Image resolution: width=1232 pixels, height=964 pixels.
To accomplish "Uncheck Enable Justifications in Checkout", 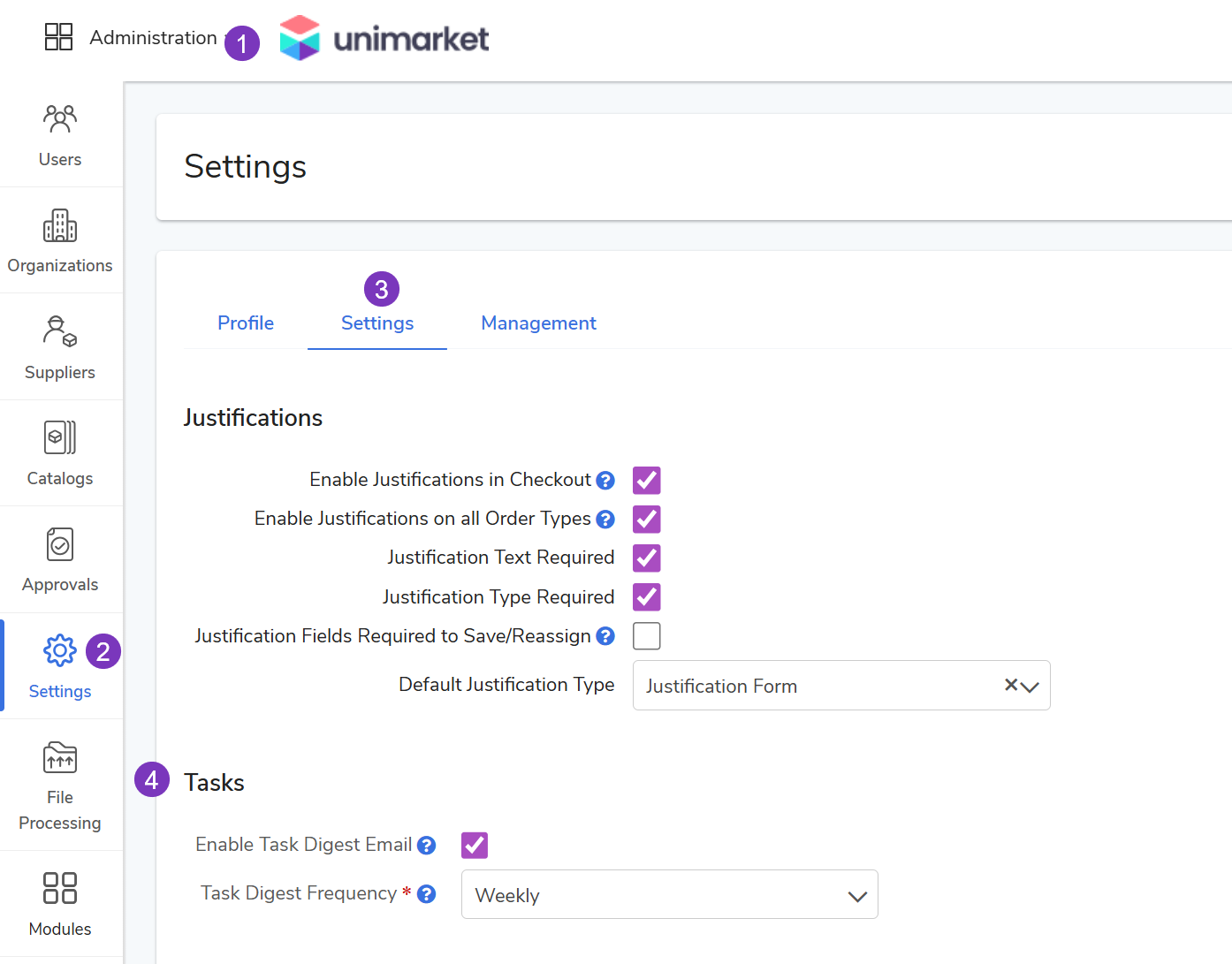I will [647, 481].
